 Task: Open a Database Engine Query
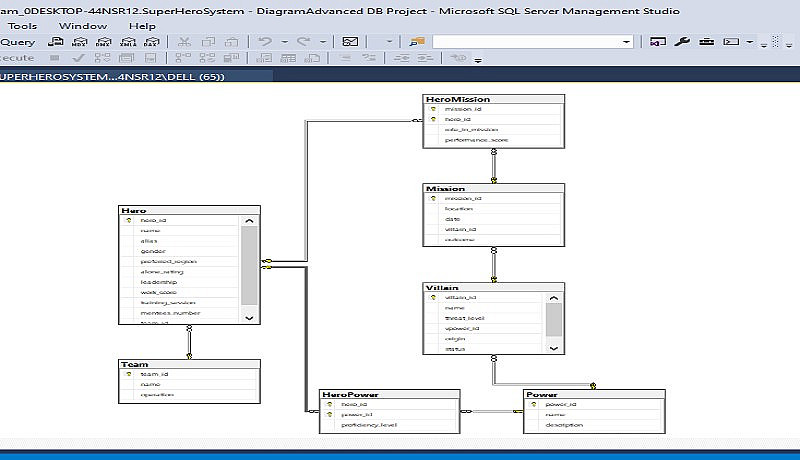[55, 42]
